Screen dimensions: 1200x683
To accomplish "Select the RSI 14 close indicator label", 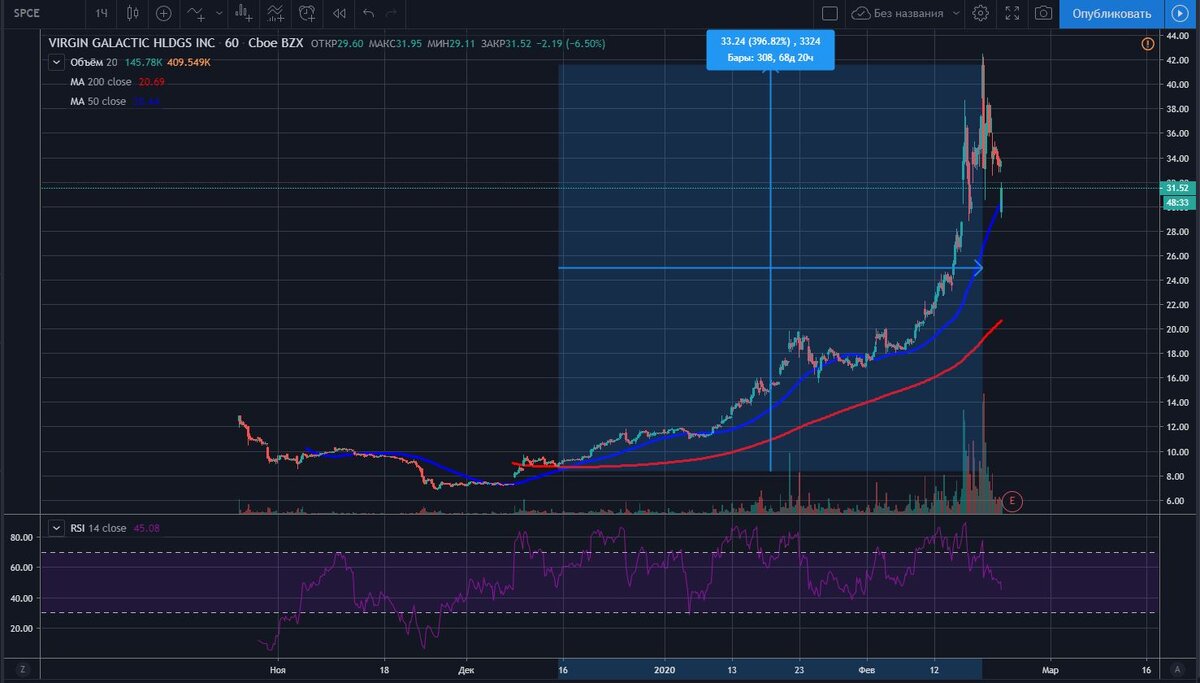I will coord(98,528).
